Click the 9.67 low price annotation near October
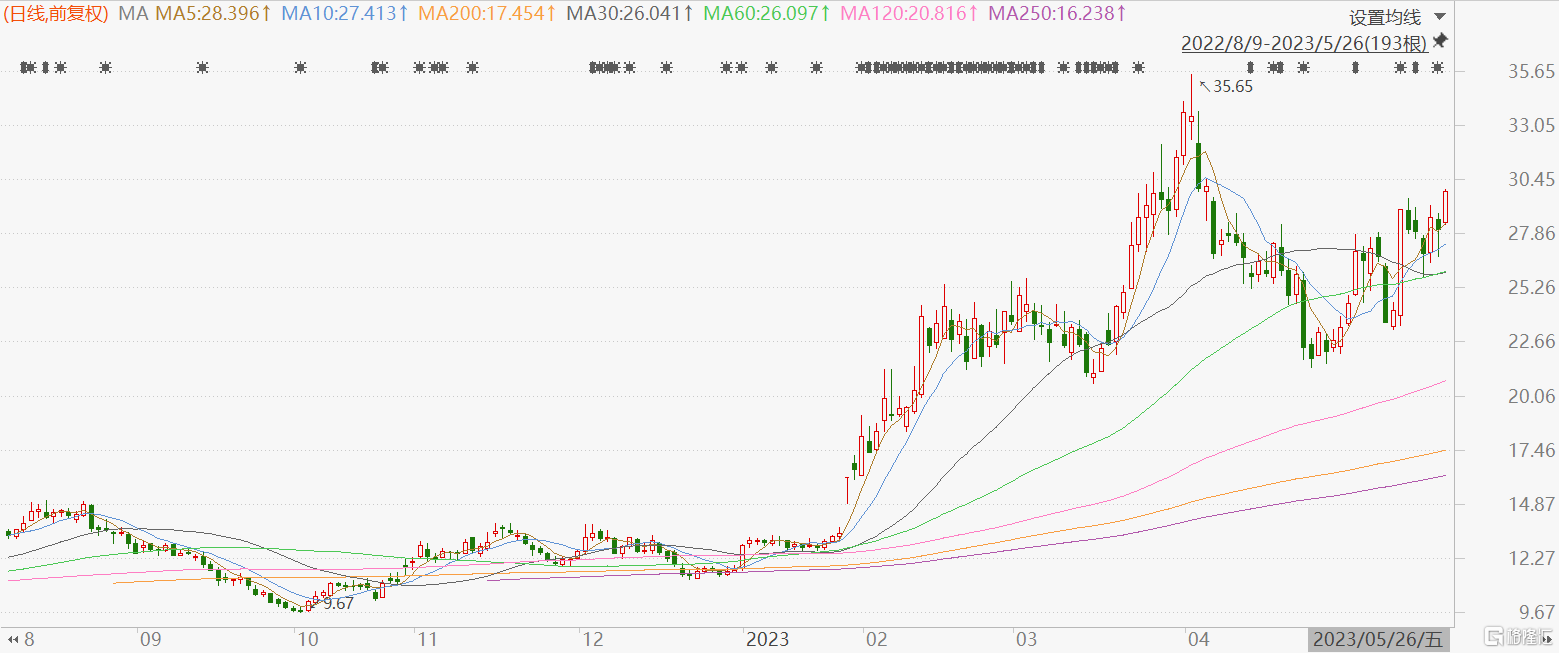The height and width of the screenshot is (653, 1559). [339, 604]
